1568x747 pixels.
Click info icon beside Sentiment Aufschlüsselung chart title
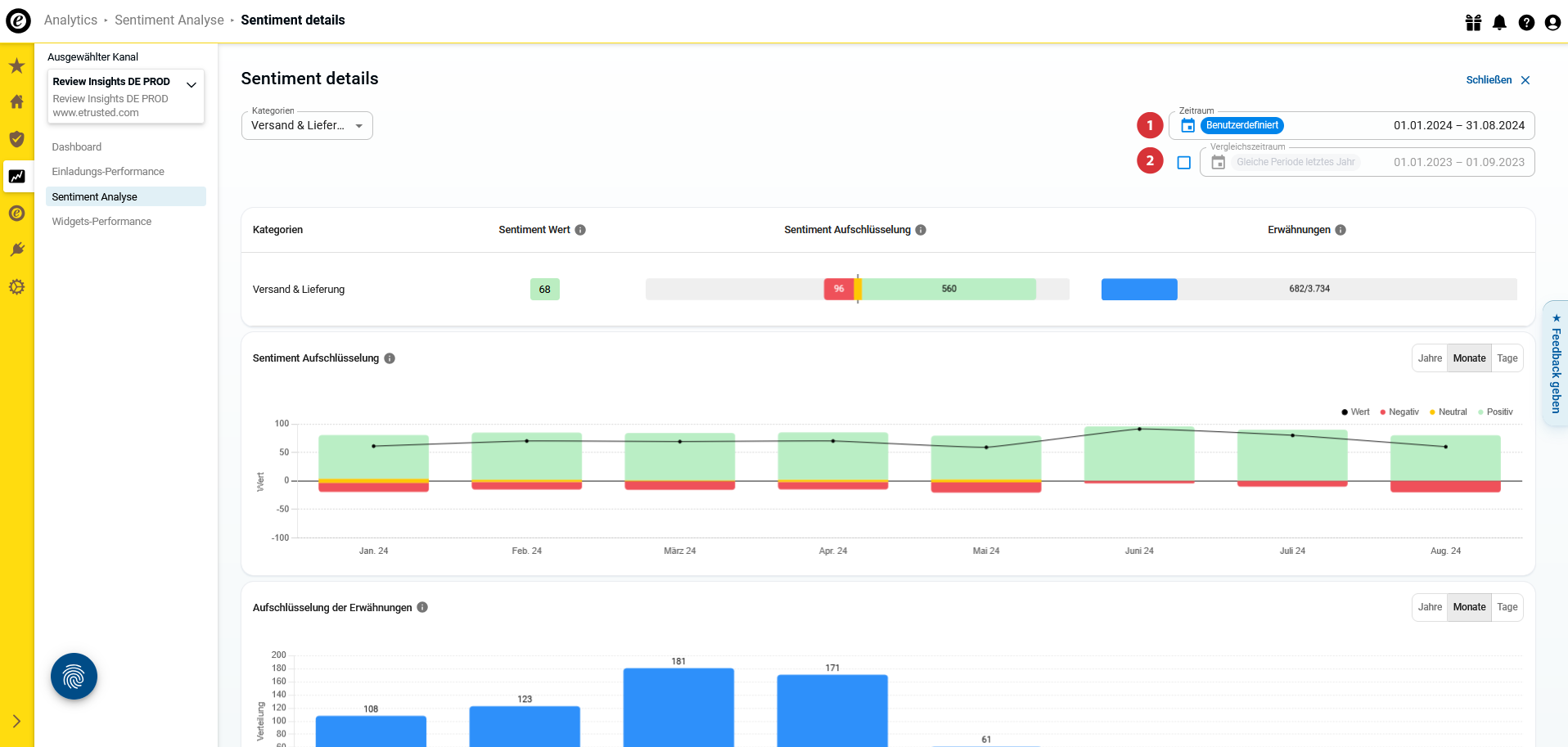click(390, 358)
